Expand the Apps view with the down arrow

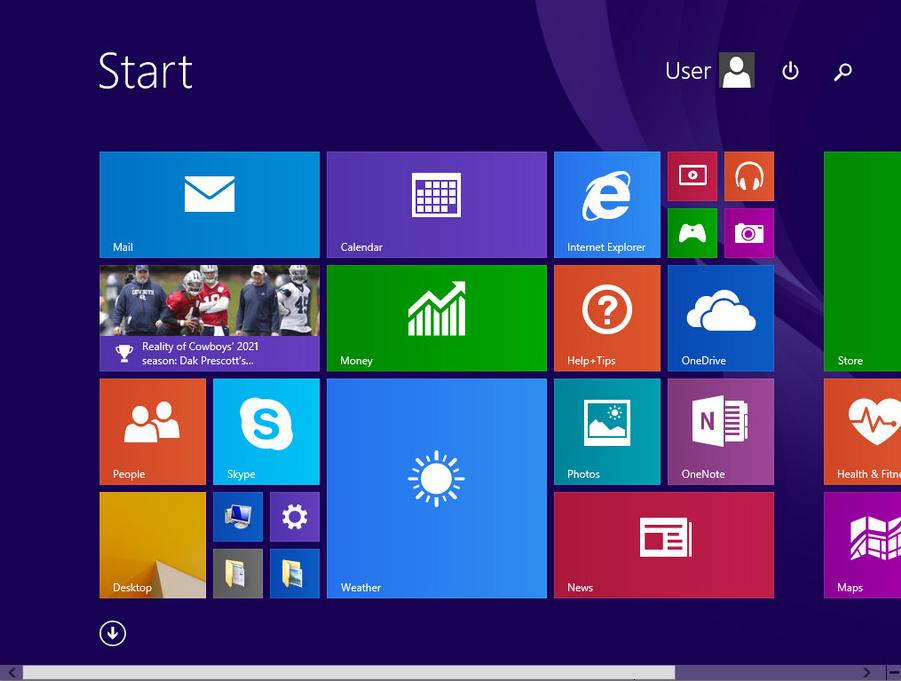tap(113, 634)
